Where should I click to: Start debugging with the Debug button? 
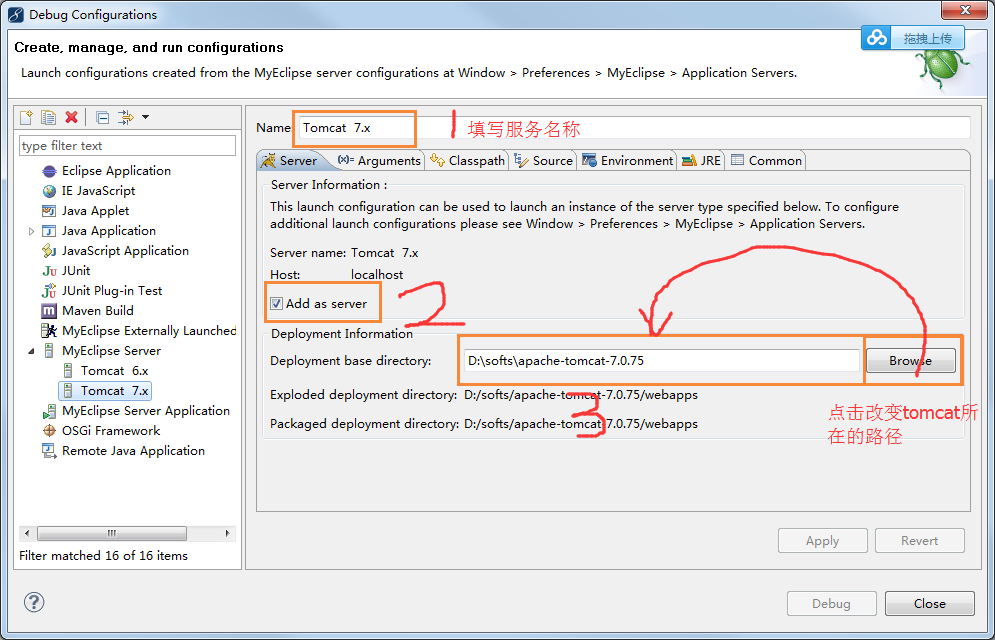(x=831, y=603)
